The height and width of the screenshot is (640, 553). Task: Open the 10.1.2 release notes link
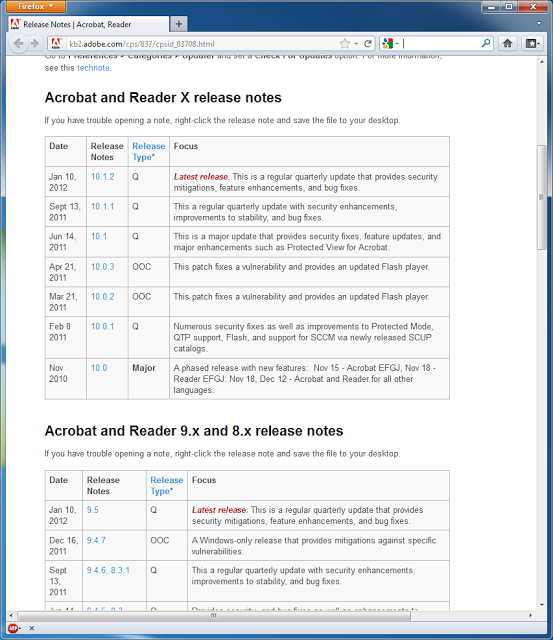(x=102, y=176)
